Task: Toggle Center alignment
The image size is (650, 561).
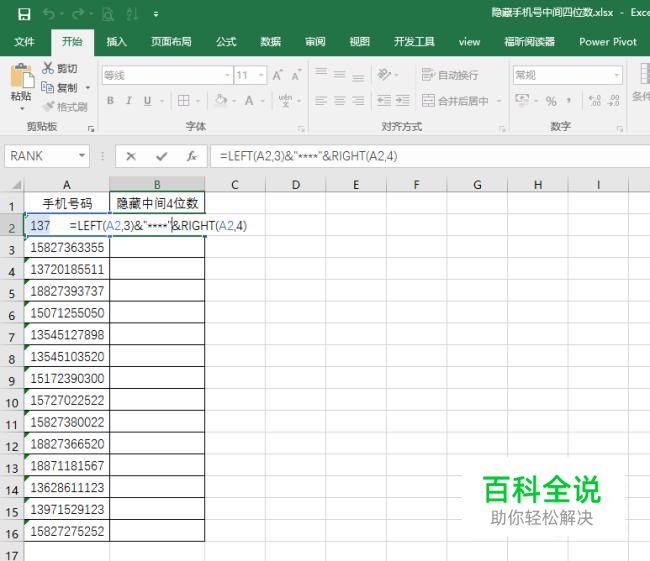Action: 340,101
